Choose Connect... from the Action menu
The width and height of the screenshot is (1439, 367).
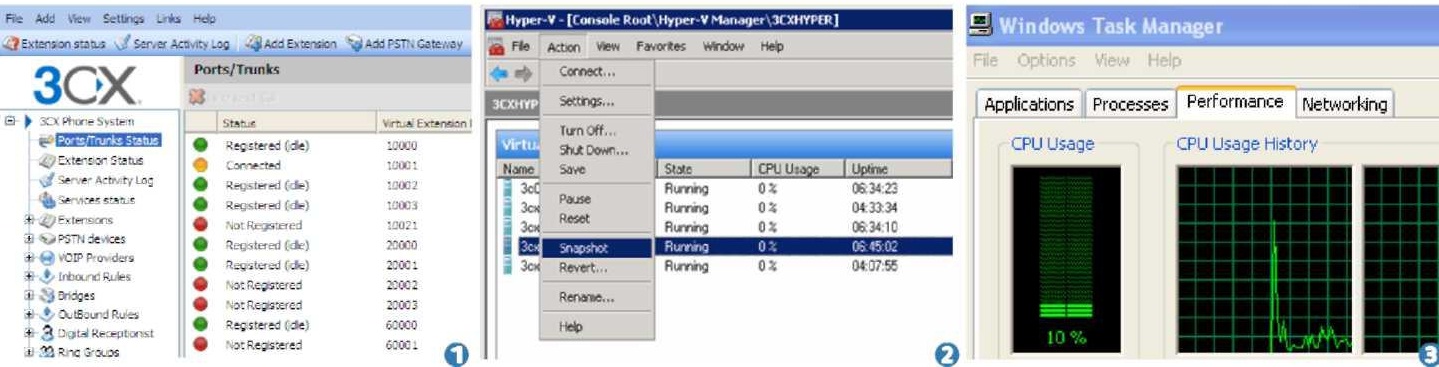[597, 72]
